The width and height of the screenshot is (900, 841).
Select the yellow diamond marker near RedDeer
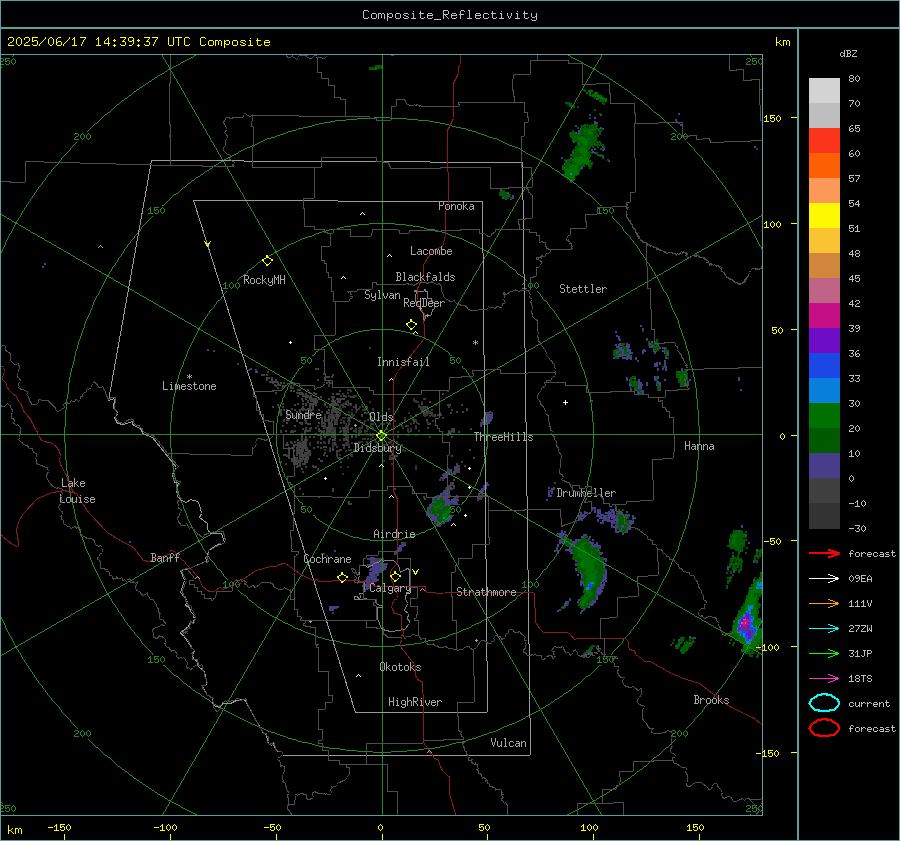click(x=411, y=325)
